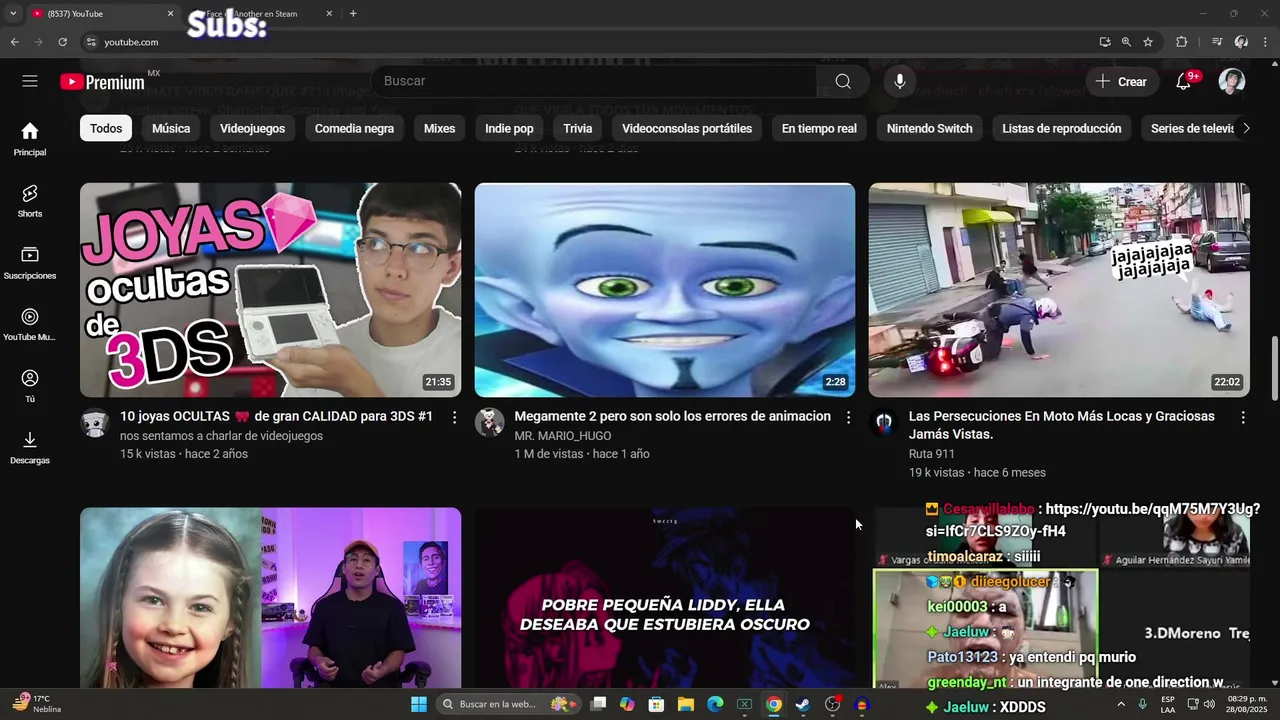
Task: Play the JOYAS ocultas de 3DS thumbnail
Action: [270, 290]
